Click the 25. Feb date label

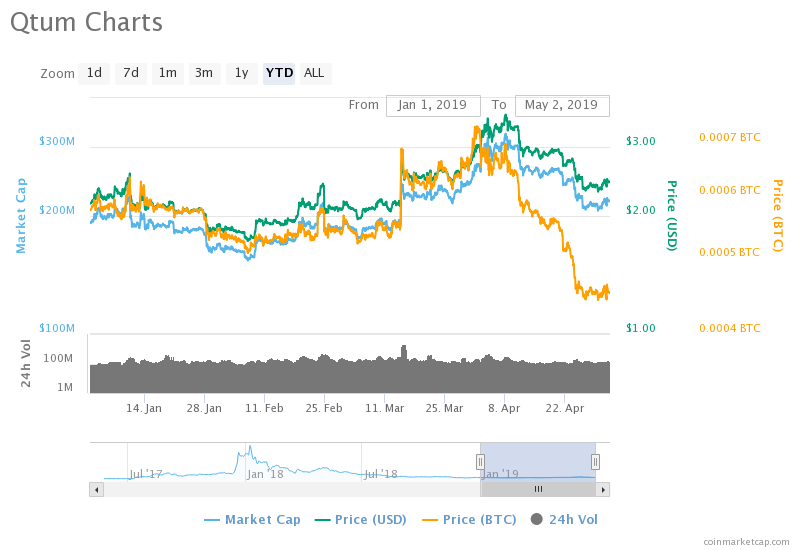(324, 408)
